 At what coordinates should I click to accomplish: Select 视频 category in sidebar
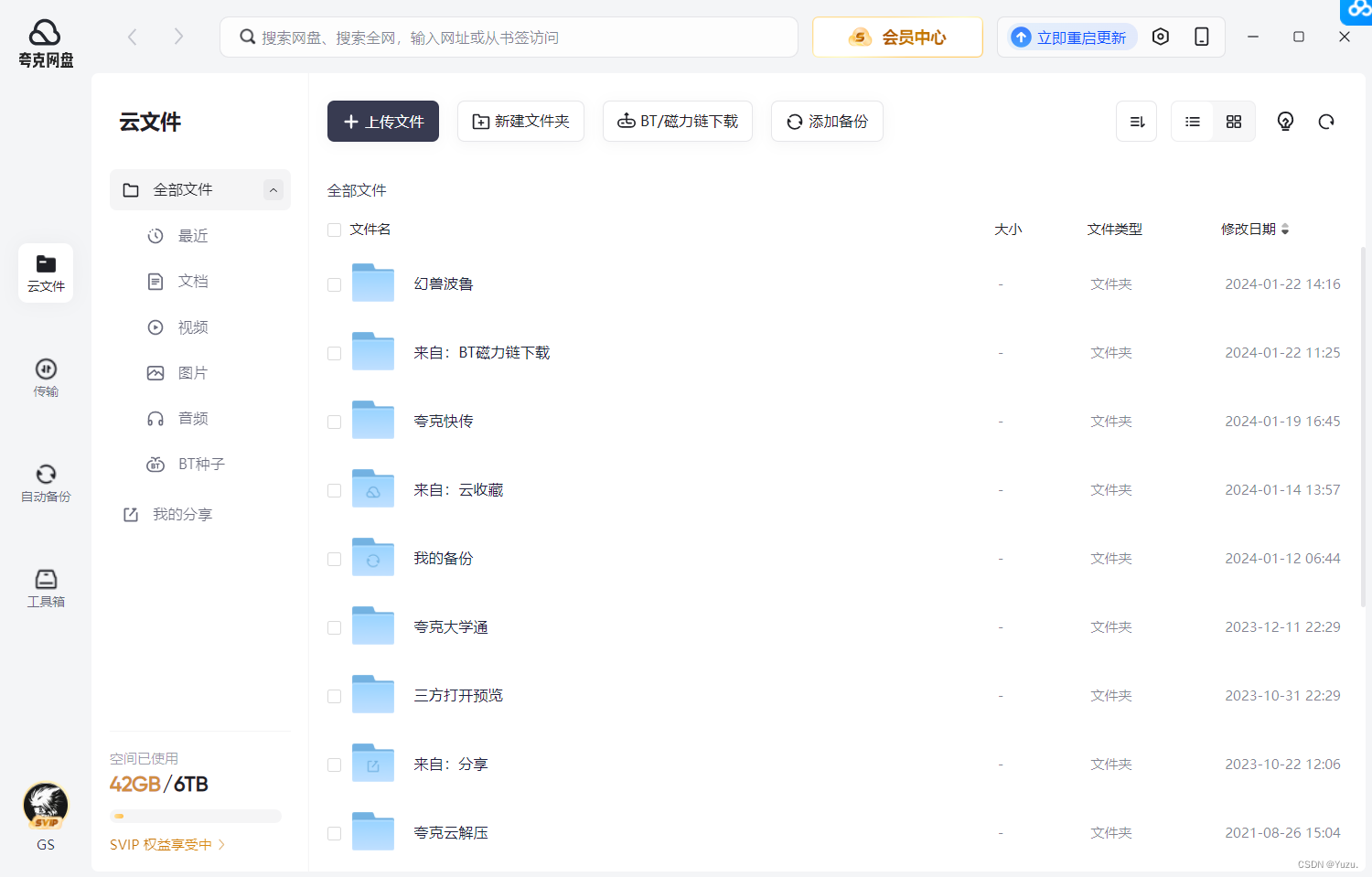[193, 326]
